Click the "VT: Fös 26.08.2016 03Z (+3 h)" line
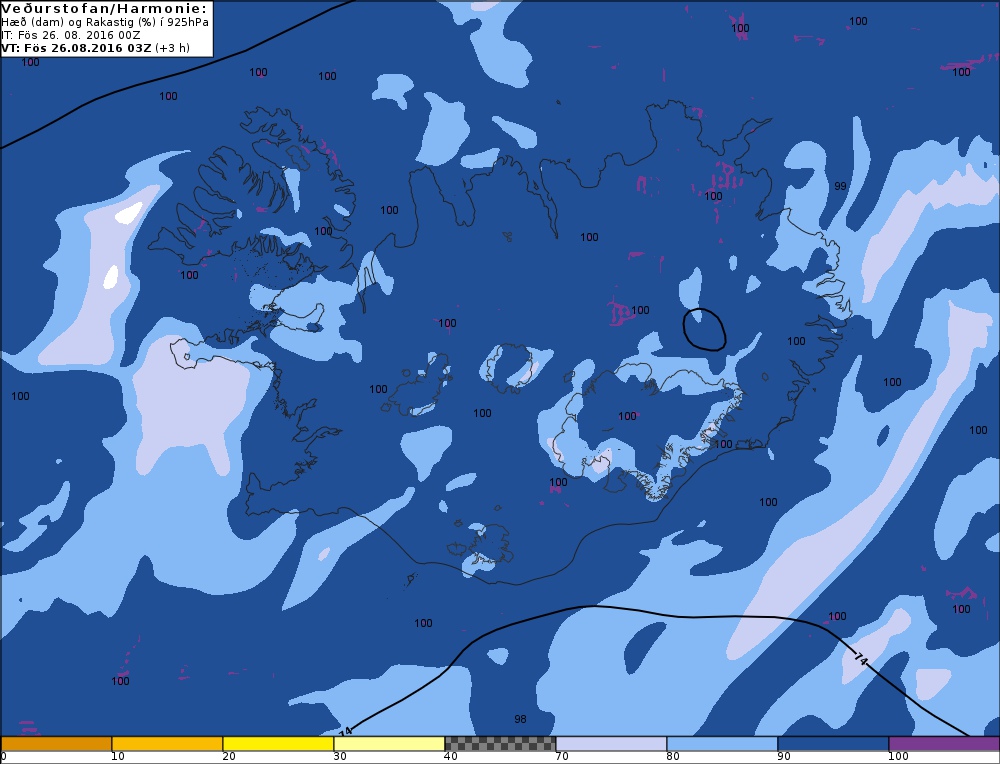 [96, 48]
